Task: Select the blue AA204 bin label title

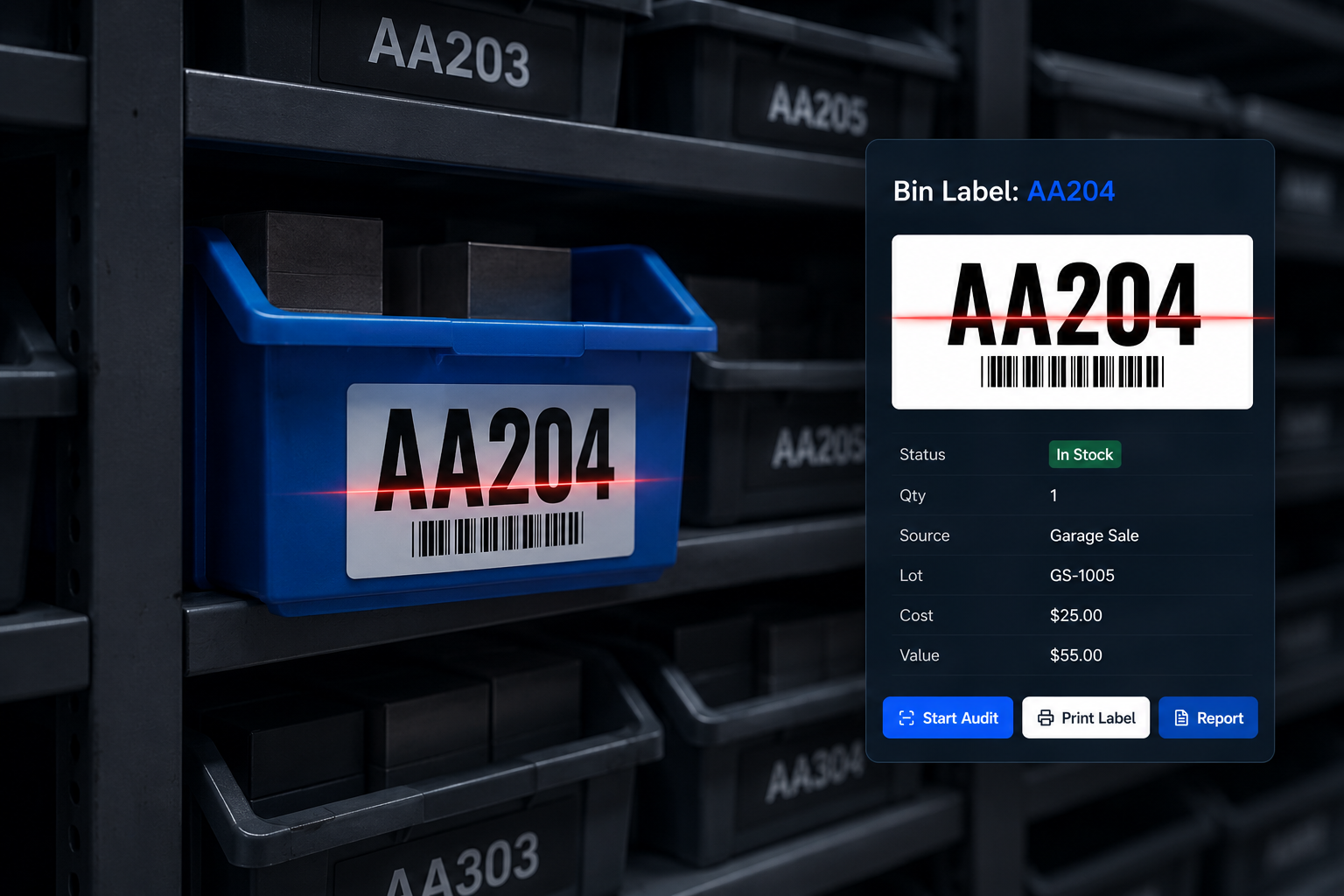Action: [x=1071, y=191]
